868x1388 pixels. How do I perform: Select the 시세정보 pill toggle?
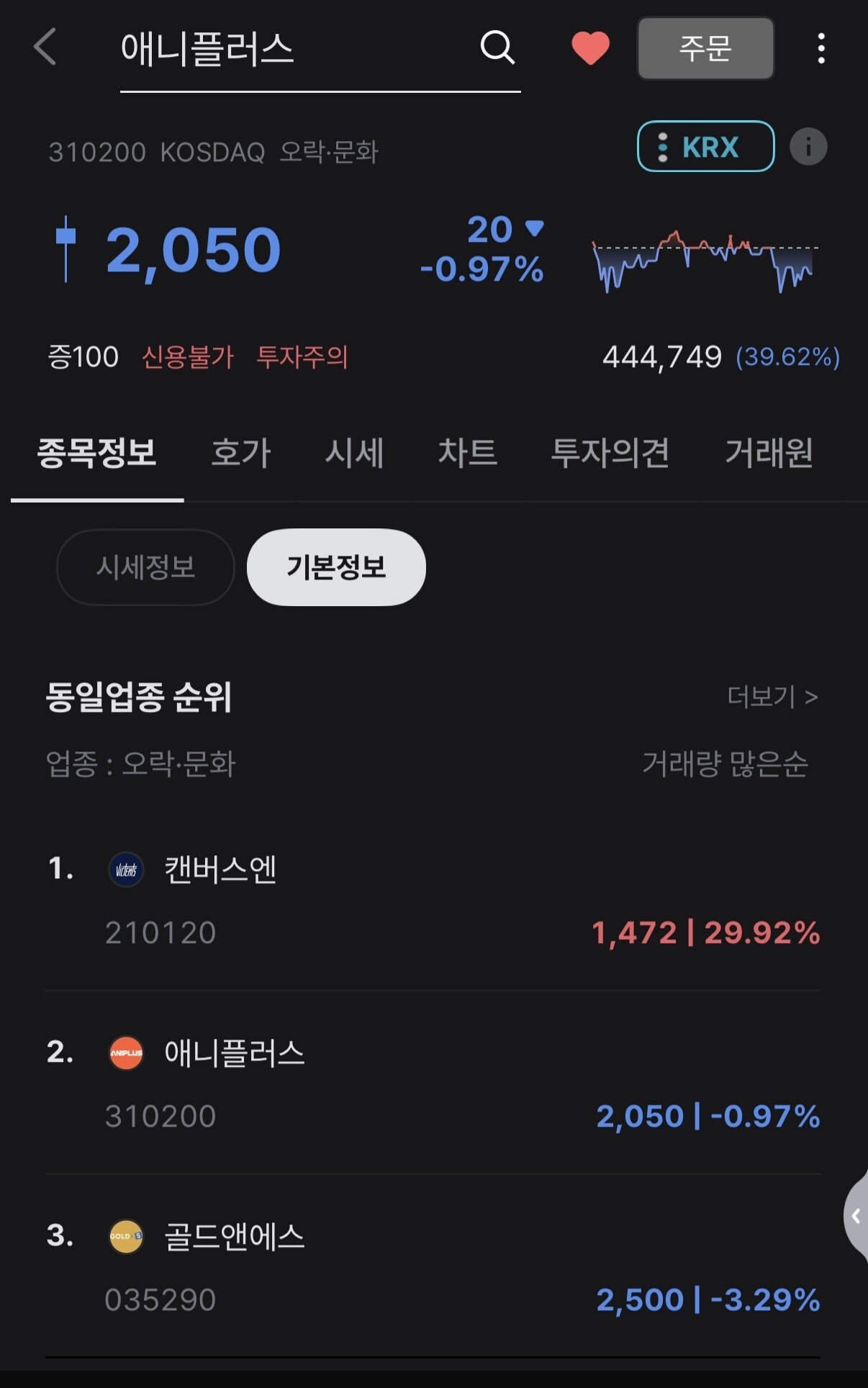(x=145, y=567)
